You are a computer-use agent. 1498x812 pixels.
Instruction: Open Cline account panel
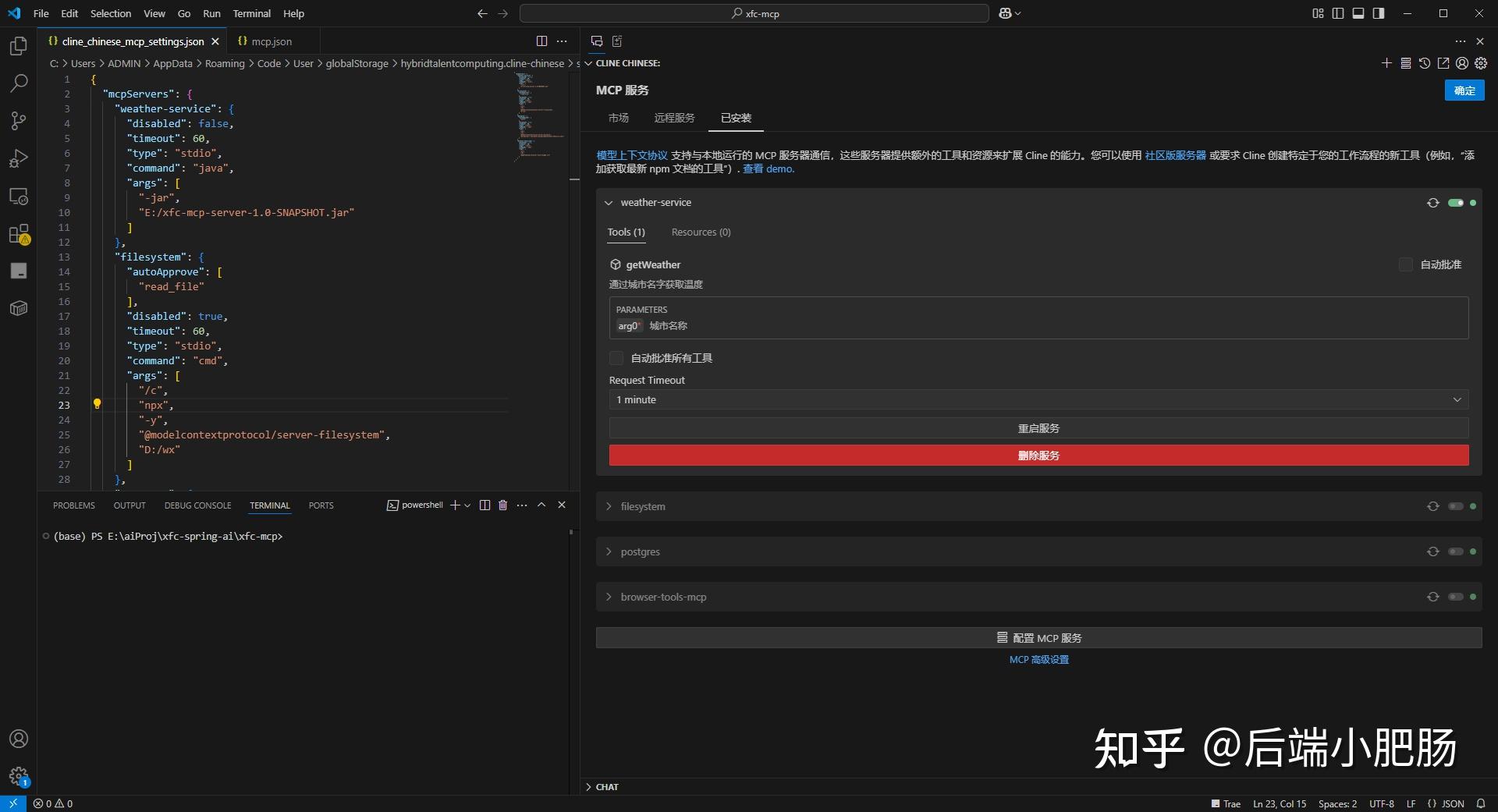[1462, 63]
